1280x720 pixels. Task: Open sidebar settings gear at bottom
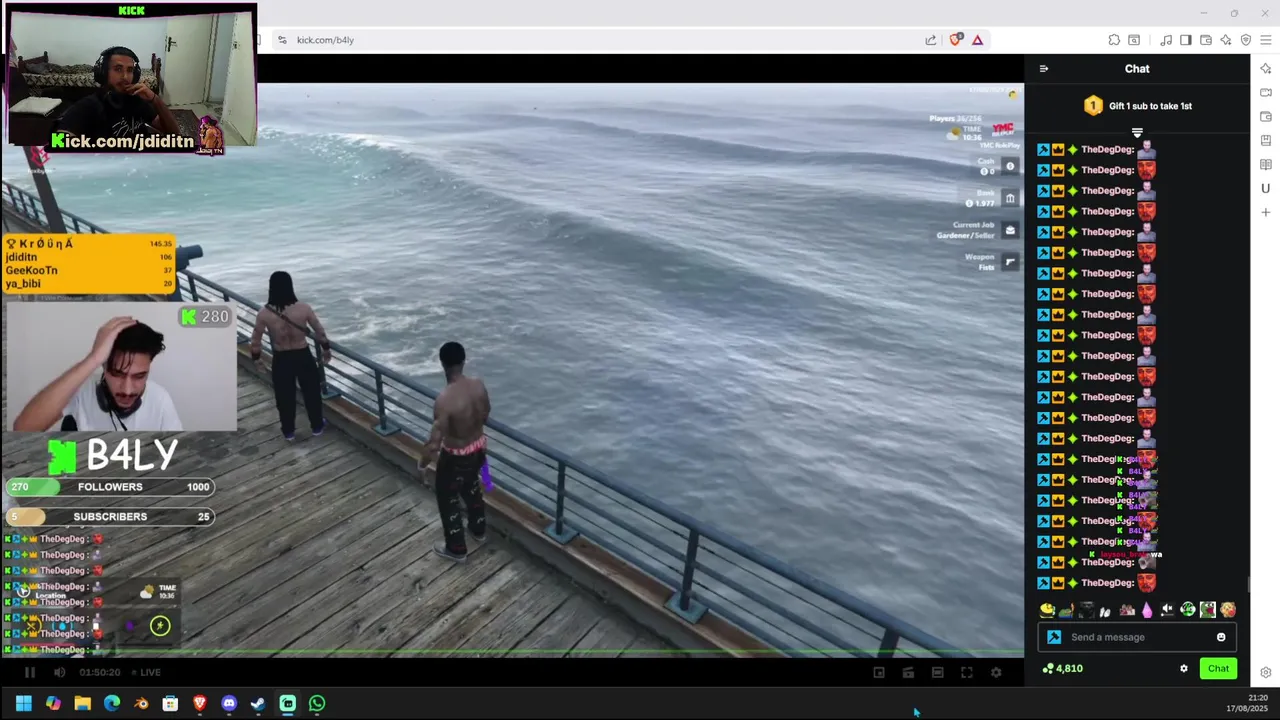(x=1266, y=673)
